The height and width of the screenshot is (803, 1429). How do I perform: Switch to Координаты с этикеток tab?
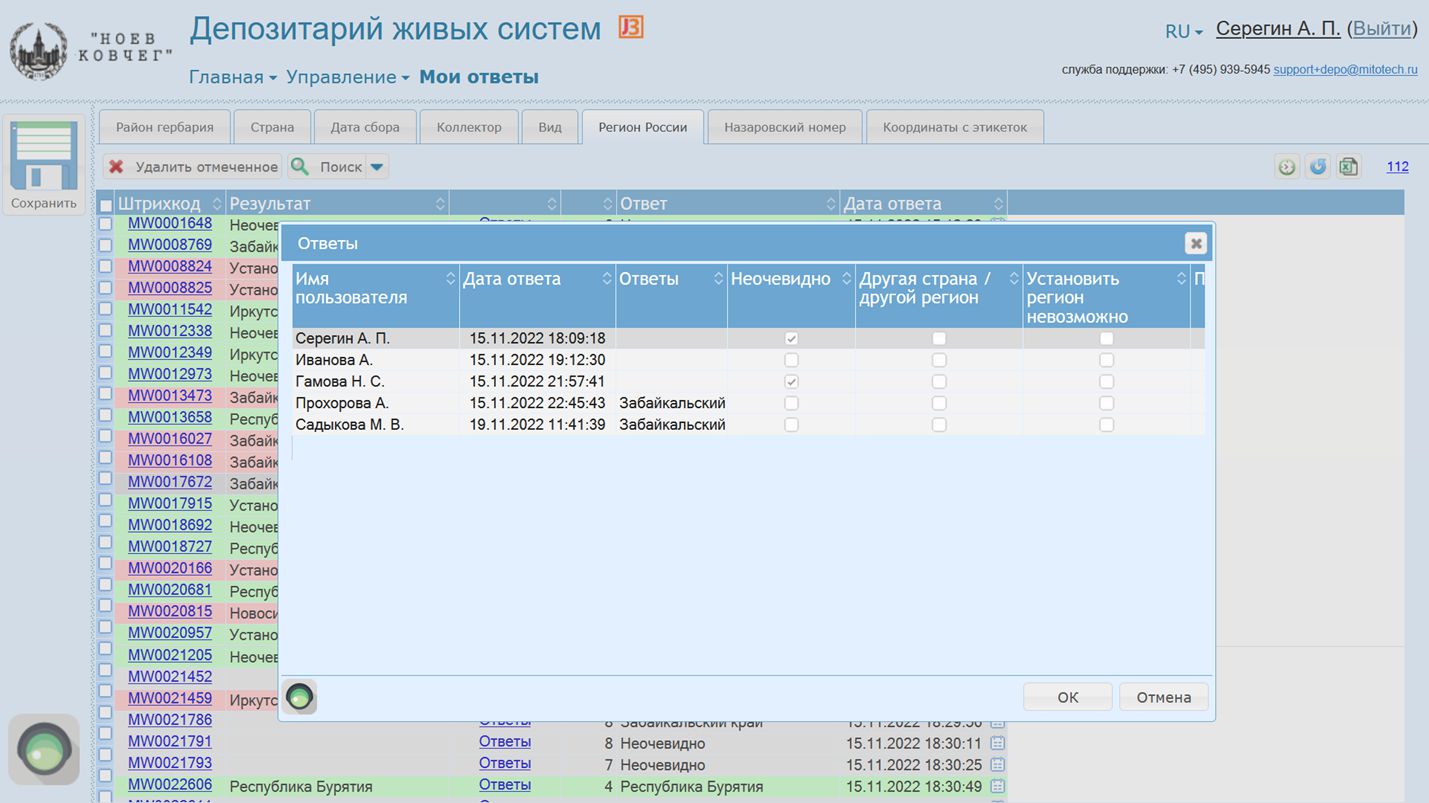point(955,127)
